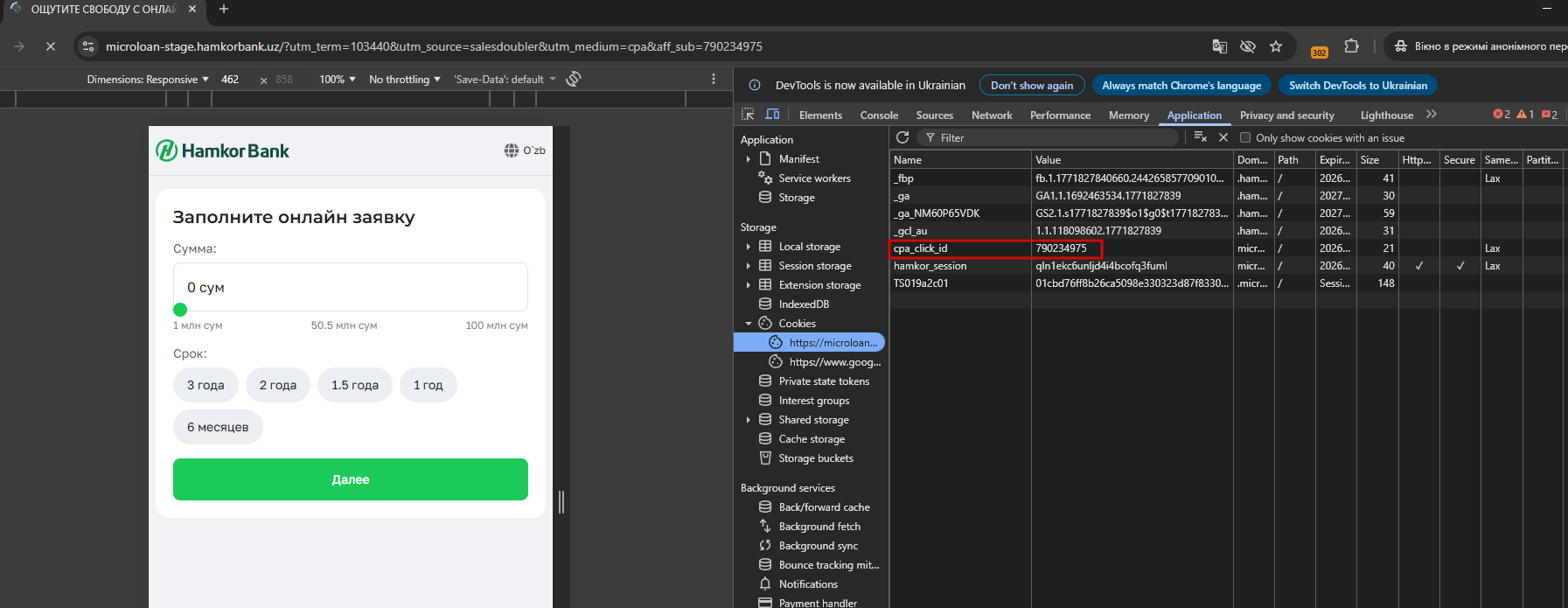This screenshot has height=608, width=1568.
Task: Click the green loan amount slider handle
Action: coord(180,310)
